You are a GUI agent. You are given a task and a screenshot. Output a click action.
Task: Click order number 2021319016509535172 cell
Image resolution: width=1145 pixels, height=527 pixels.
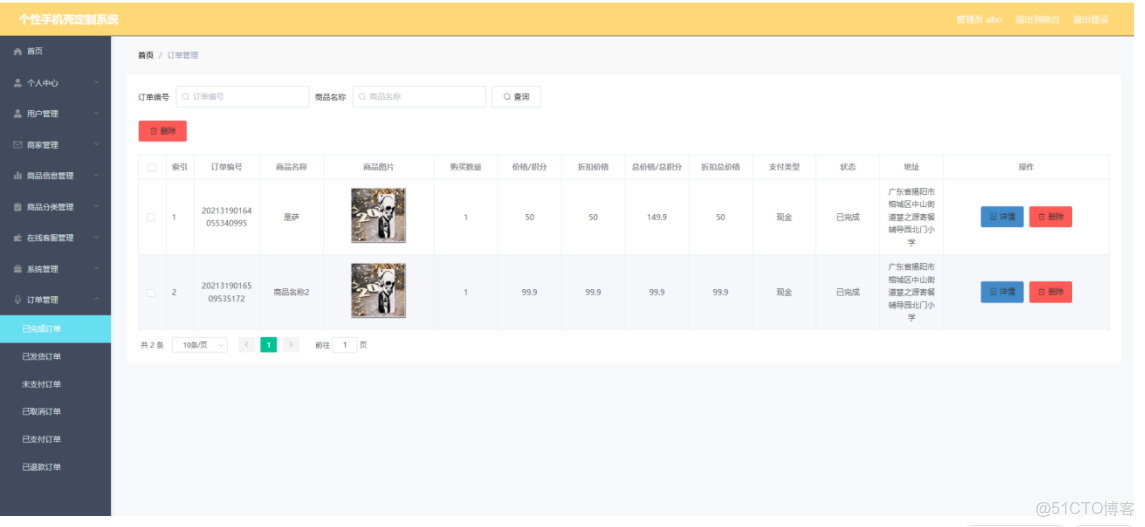pyautogui.click(x=226, y=292)
